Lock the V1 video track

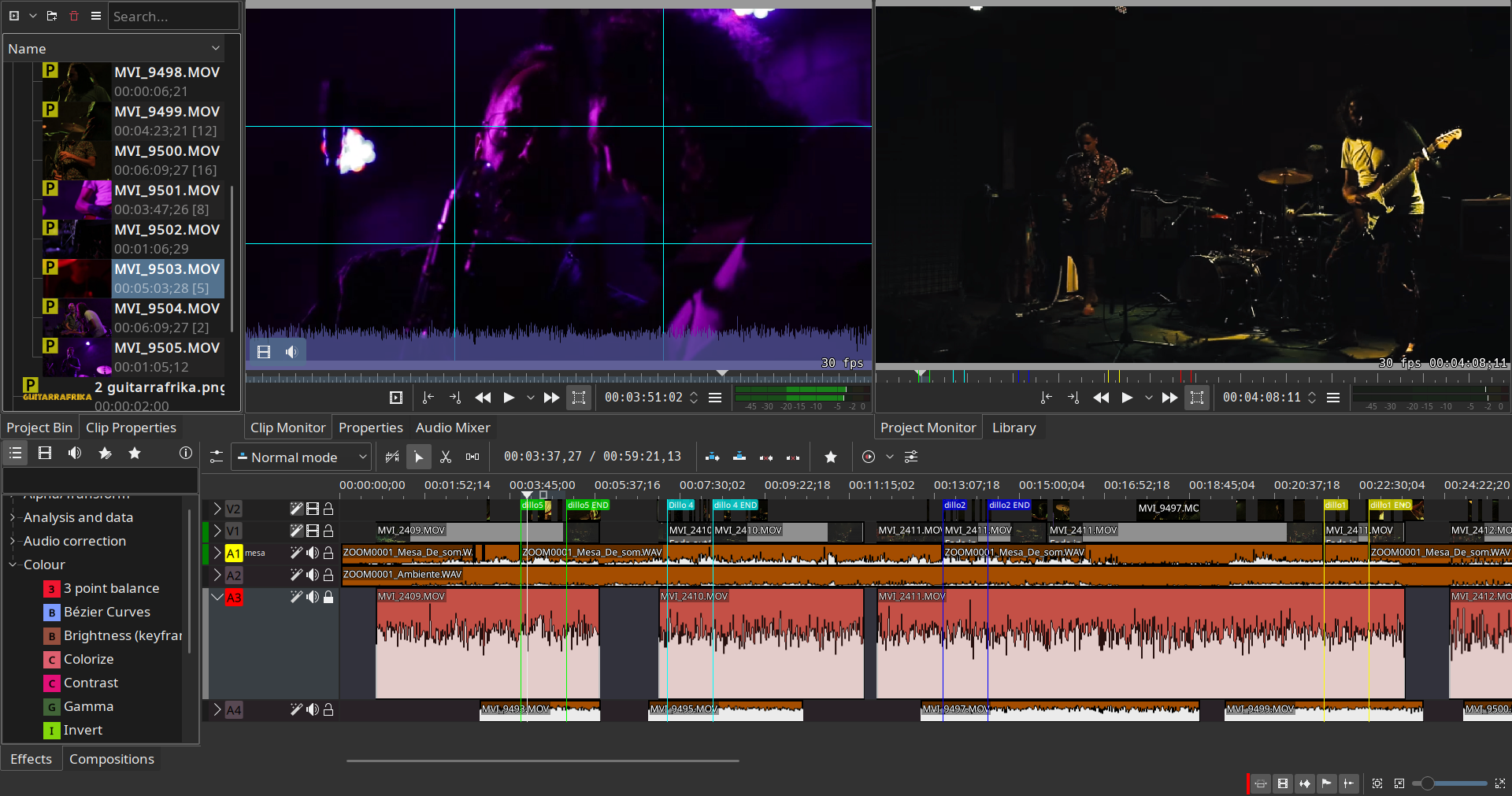click(328, 531)
